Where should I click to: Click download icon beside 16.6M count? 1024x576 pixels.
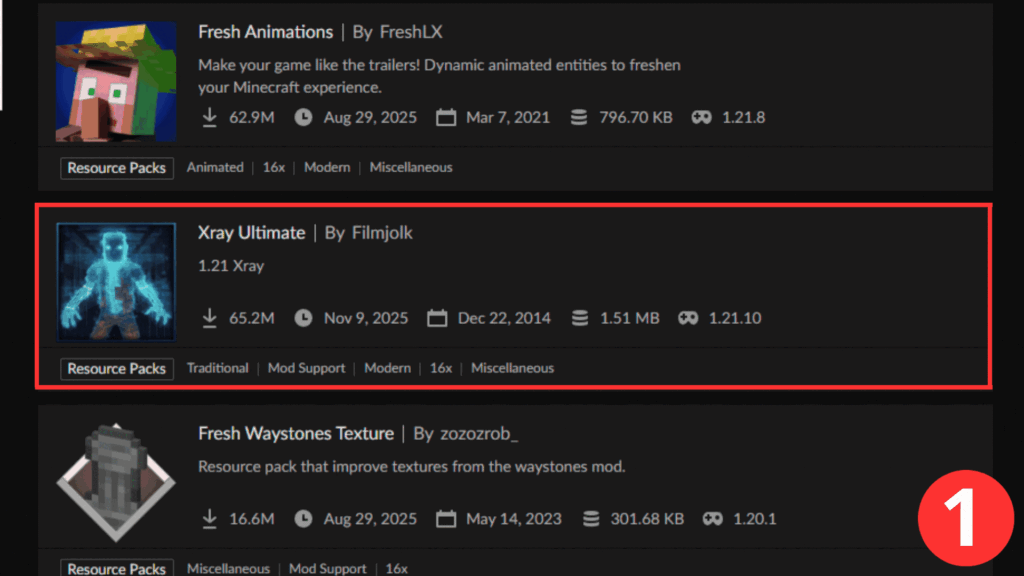tap(210, 519)
